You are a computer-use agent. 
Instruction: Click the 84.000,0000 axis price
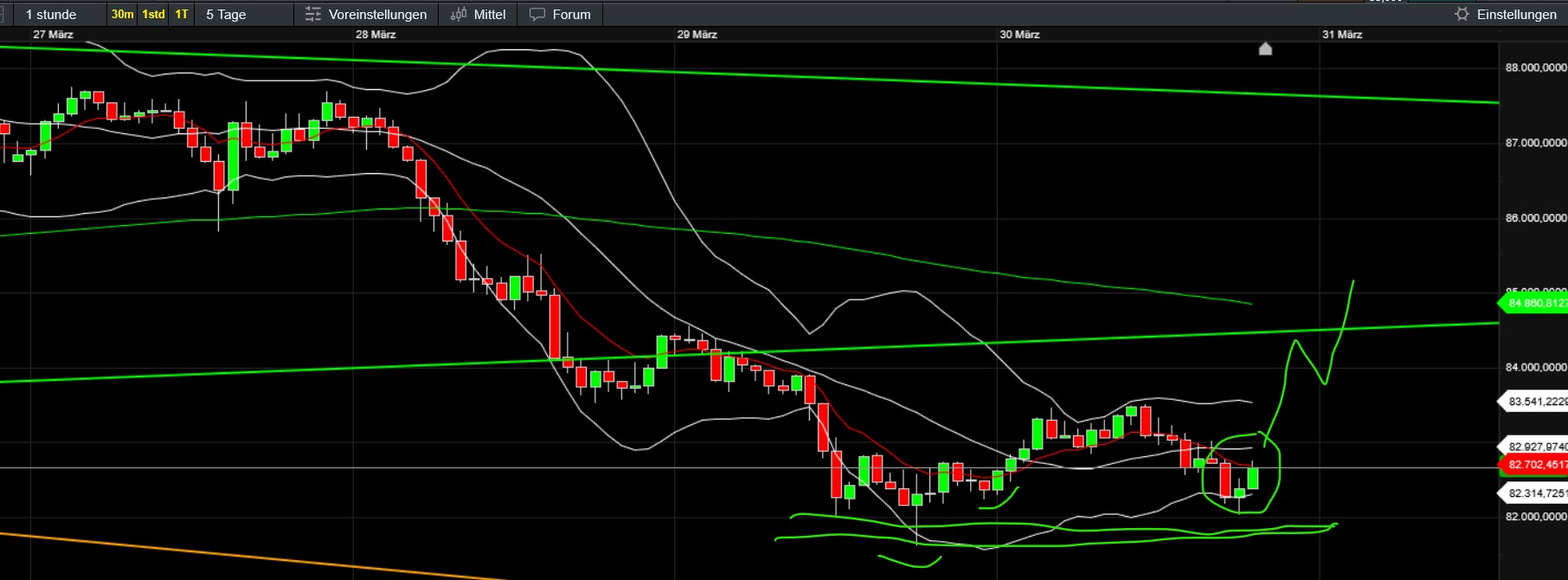1536,367
